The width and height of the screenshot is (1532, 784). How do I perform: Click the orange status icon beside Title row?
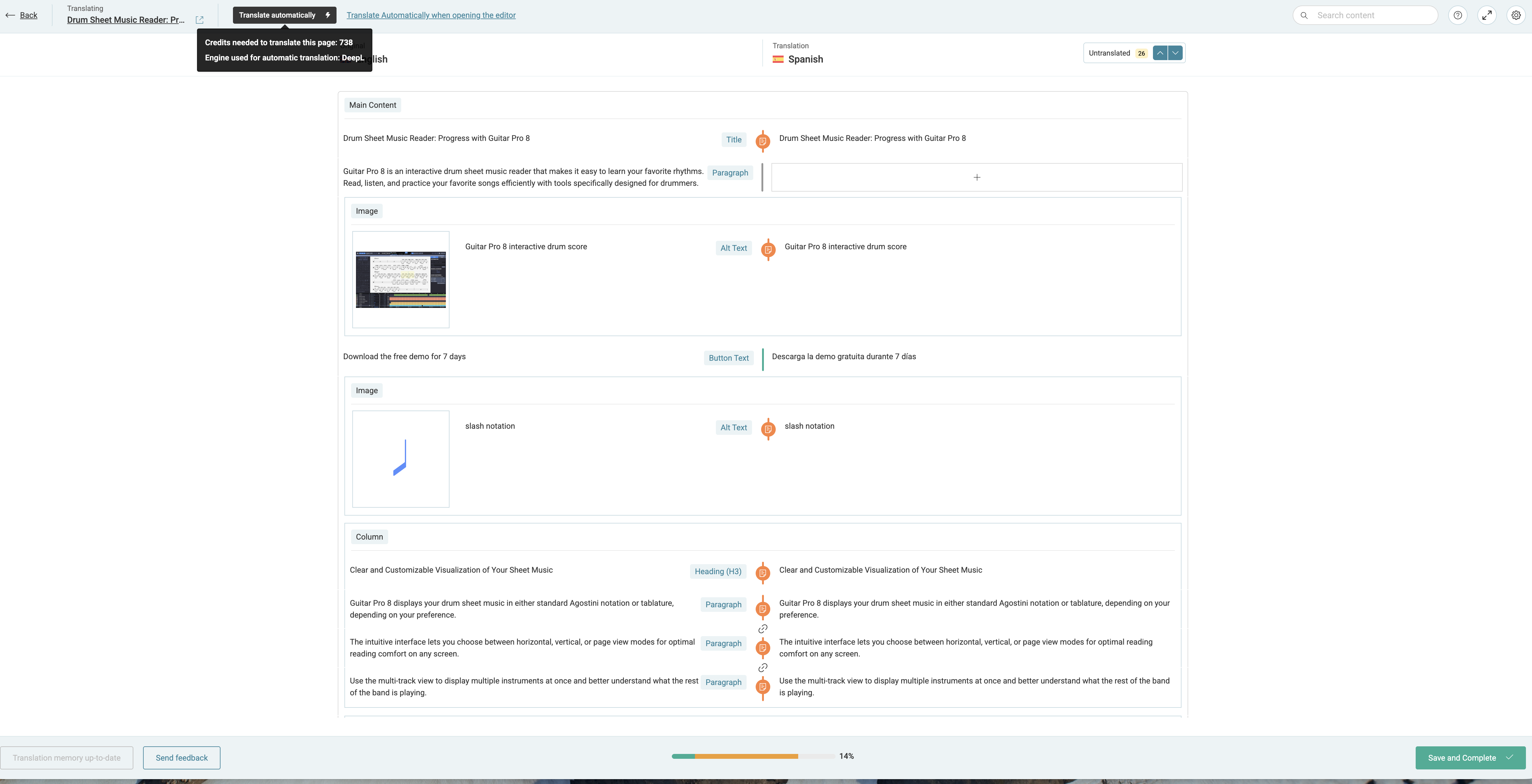[762, 141]
